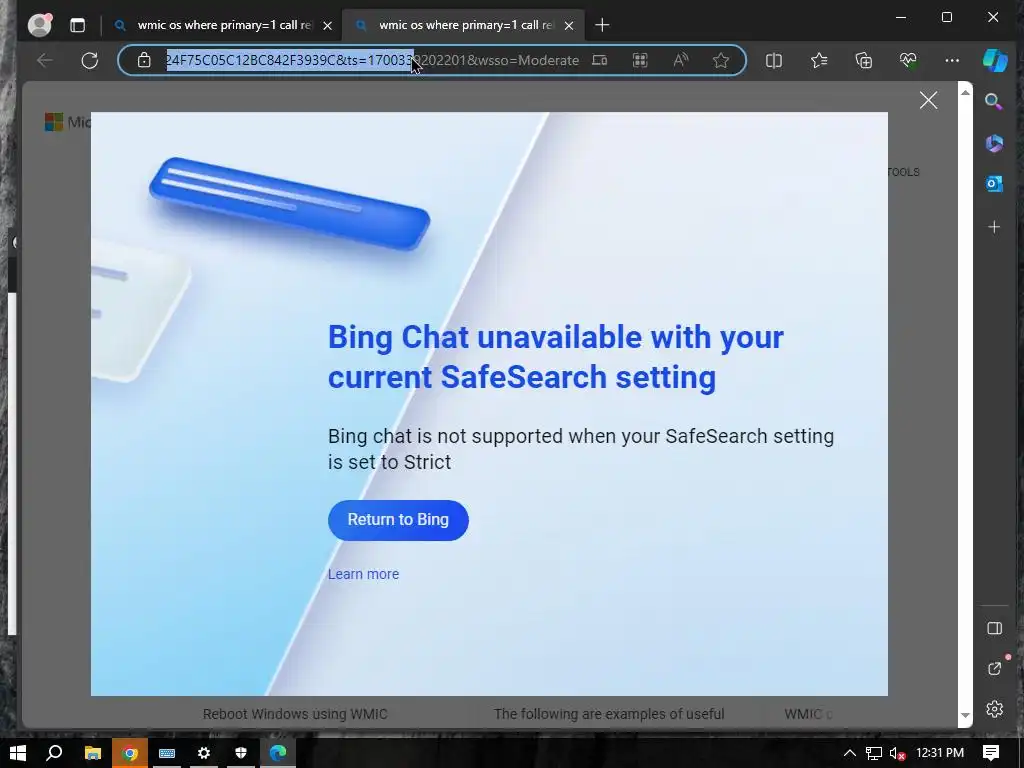Close the second wmic os tab
This screenshot has height=768, width=1024.
569,25
